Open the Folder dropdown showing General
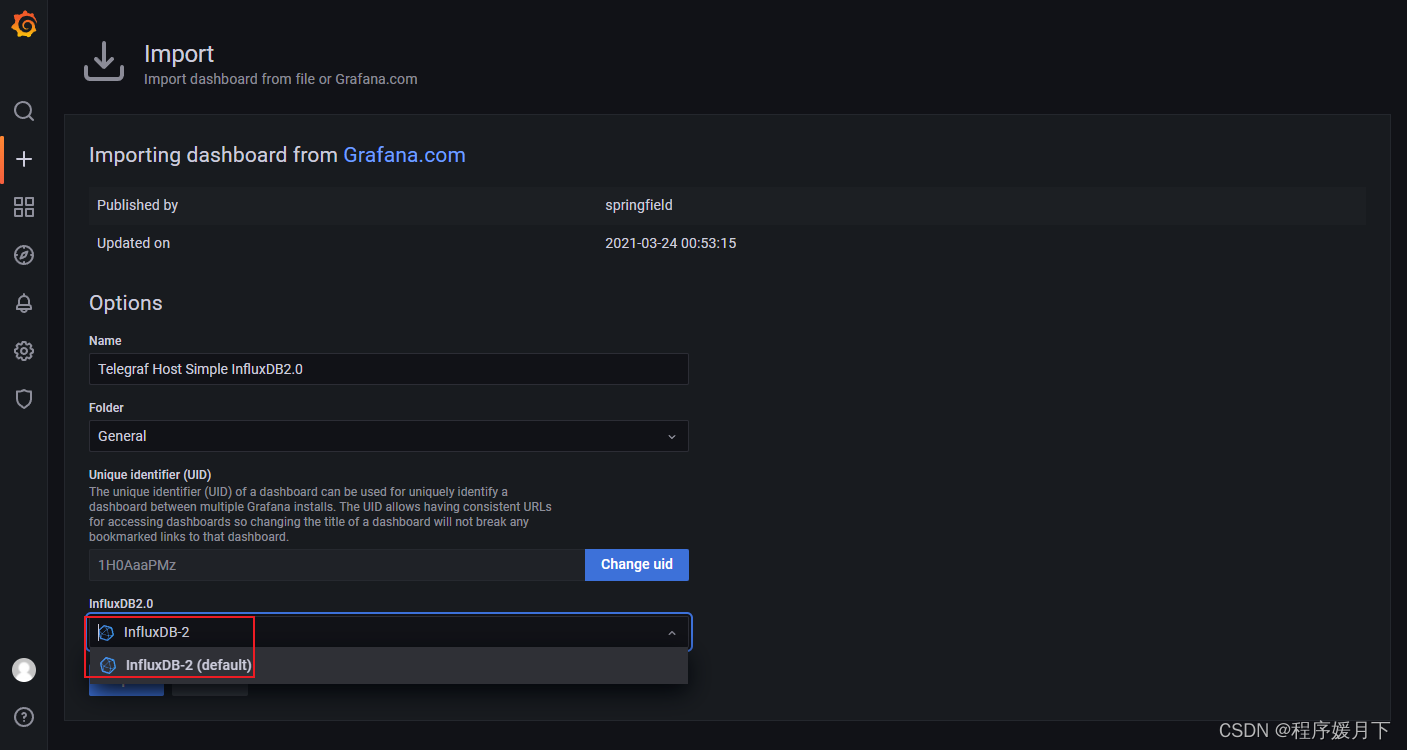Image resolution: width=1407 pixels, height=750 pixels. (x=388, y=436)
